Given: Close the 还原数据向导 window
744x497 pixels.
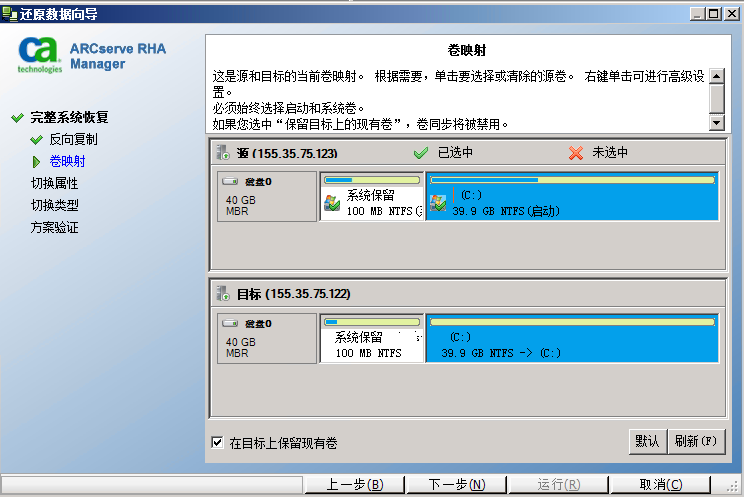Looking at the screenshot, I should coord(733,14).
